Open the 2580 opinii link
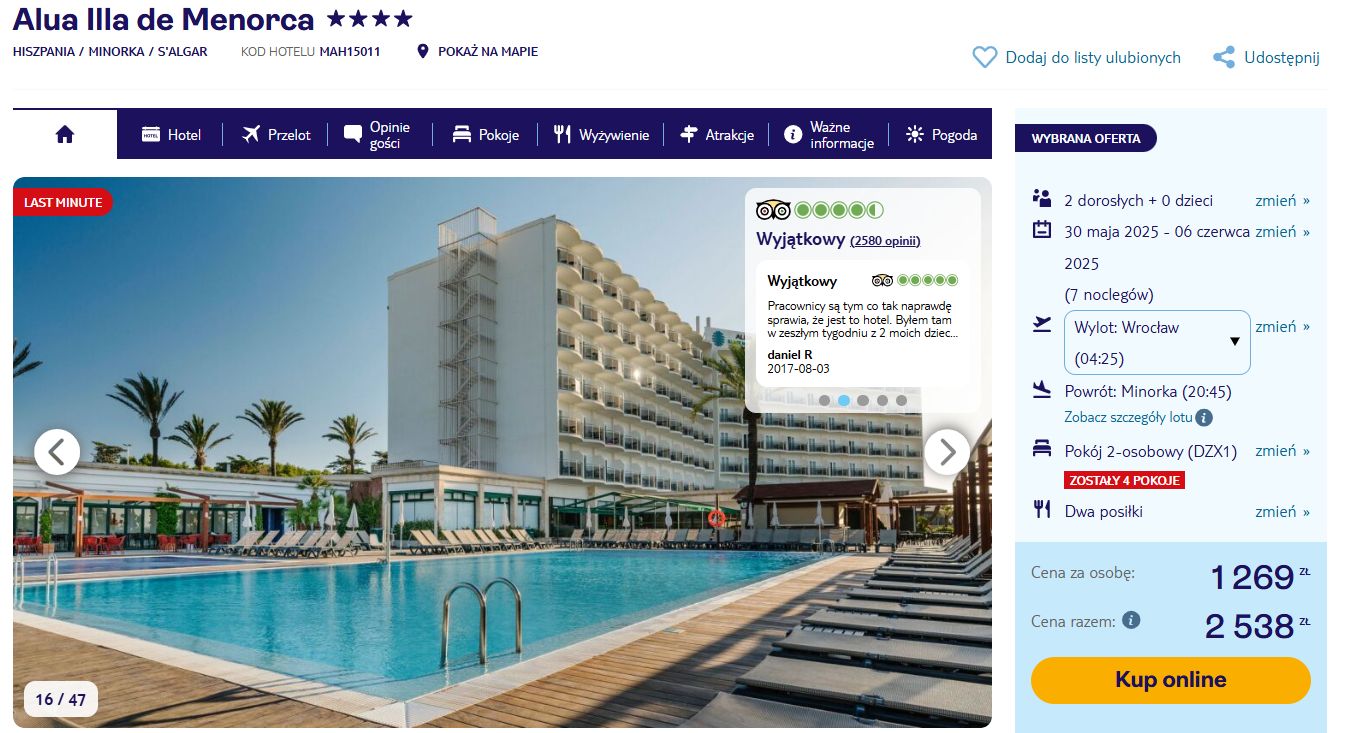 (885, 240)
